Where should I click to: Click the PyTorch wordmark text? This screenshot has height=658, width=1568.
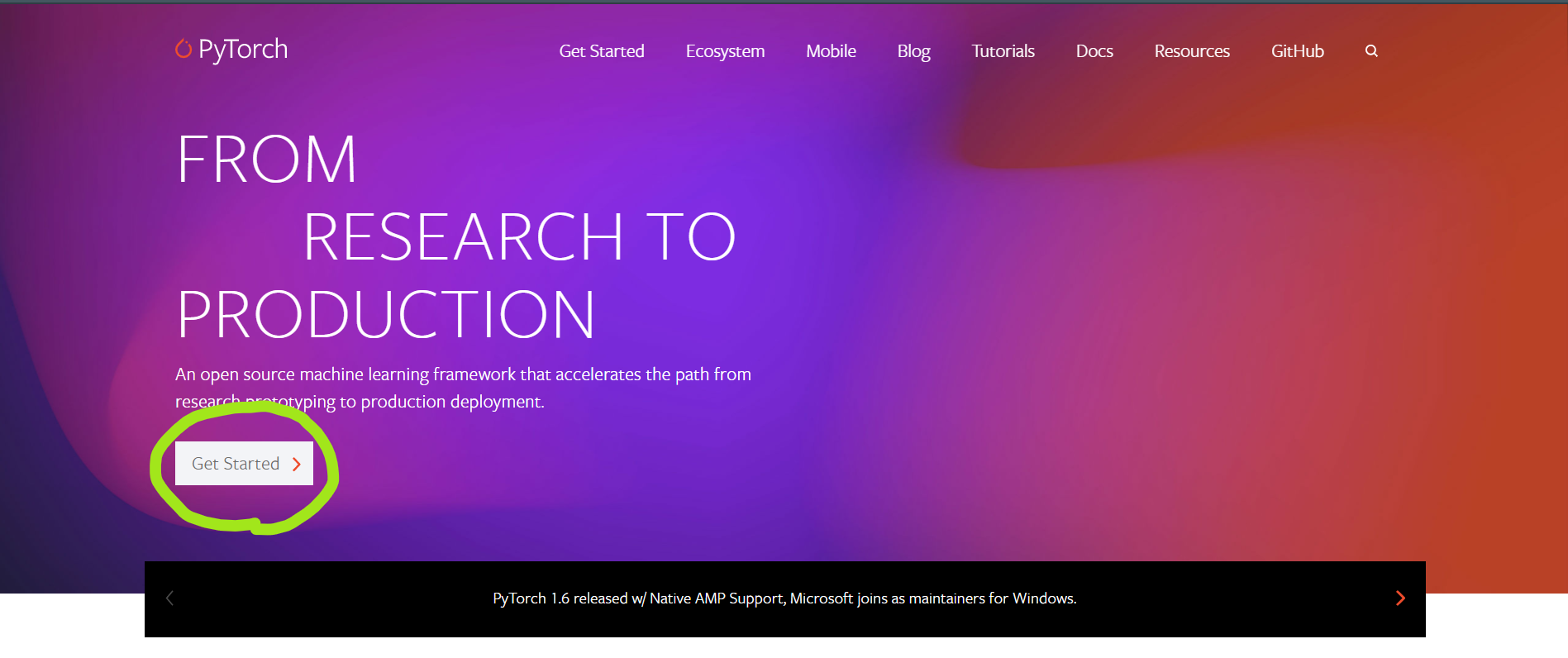point(243,50)
